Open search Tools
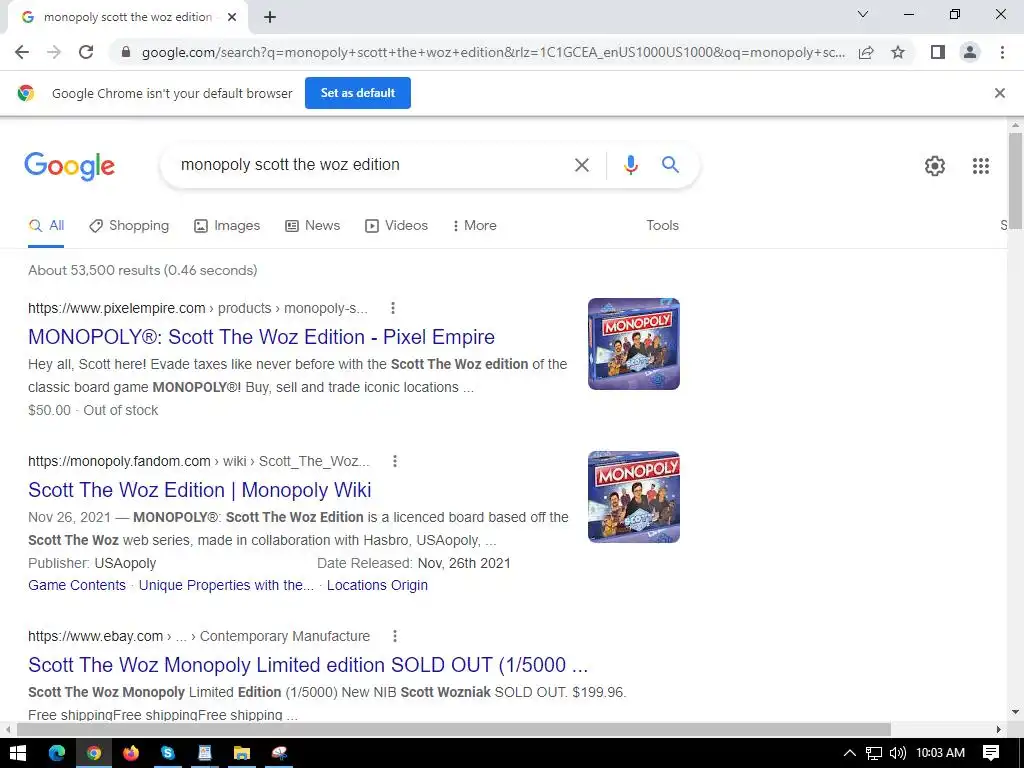 (662, 225)
